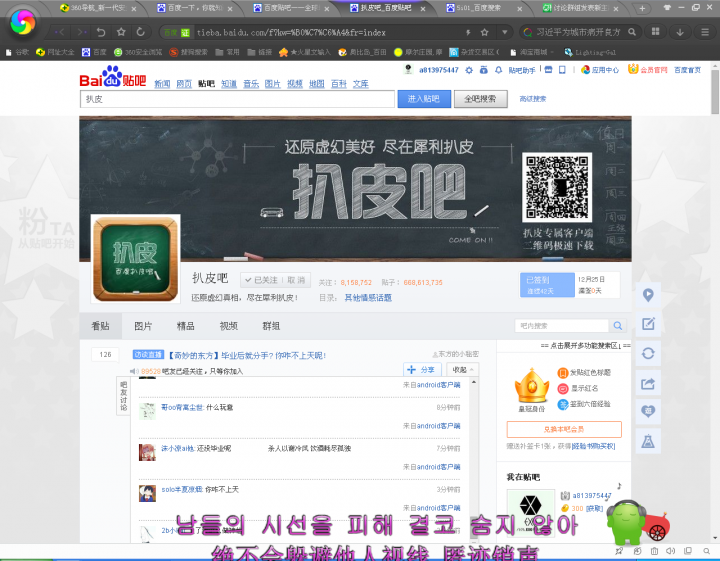Click the 分享 share button
Viewport: 720px width, 561px height.
[422, 370]
